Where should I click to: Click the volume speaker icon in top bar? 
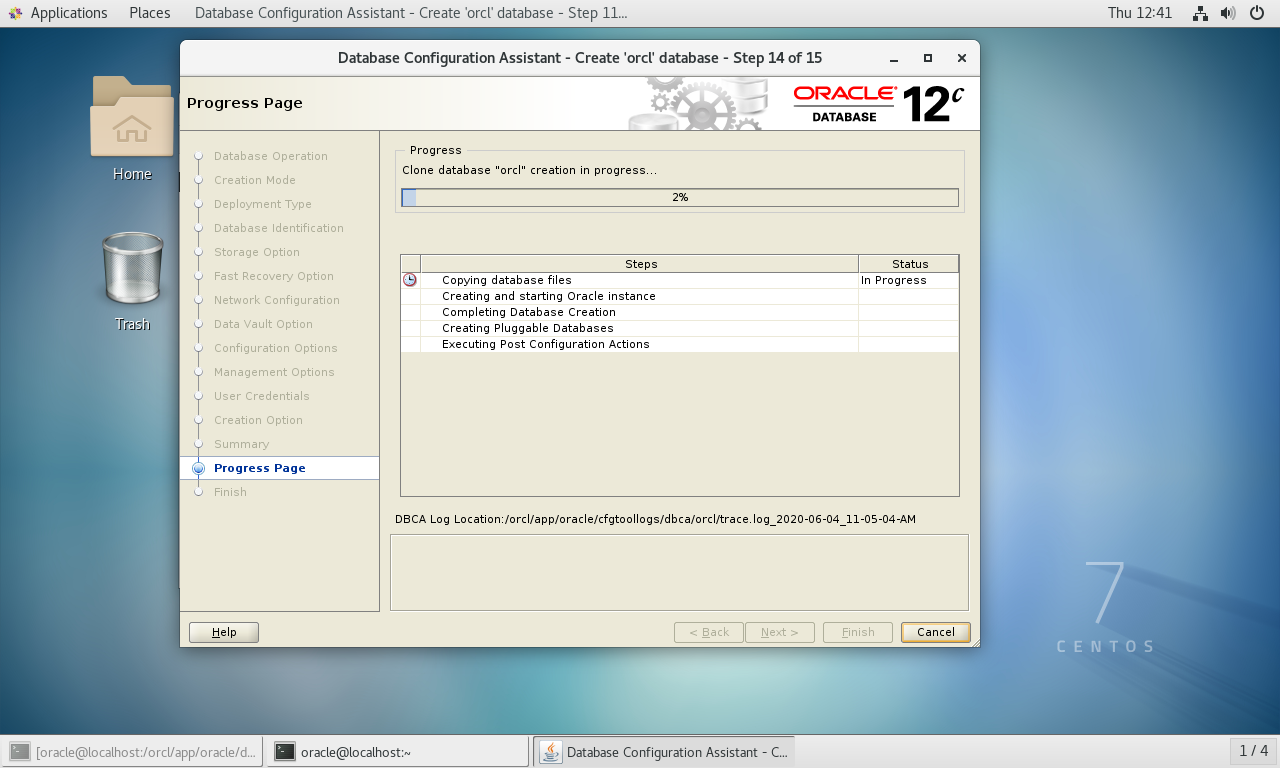tap(1228, 13)
